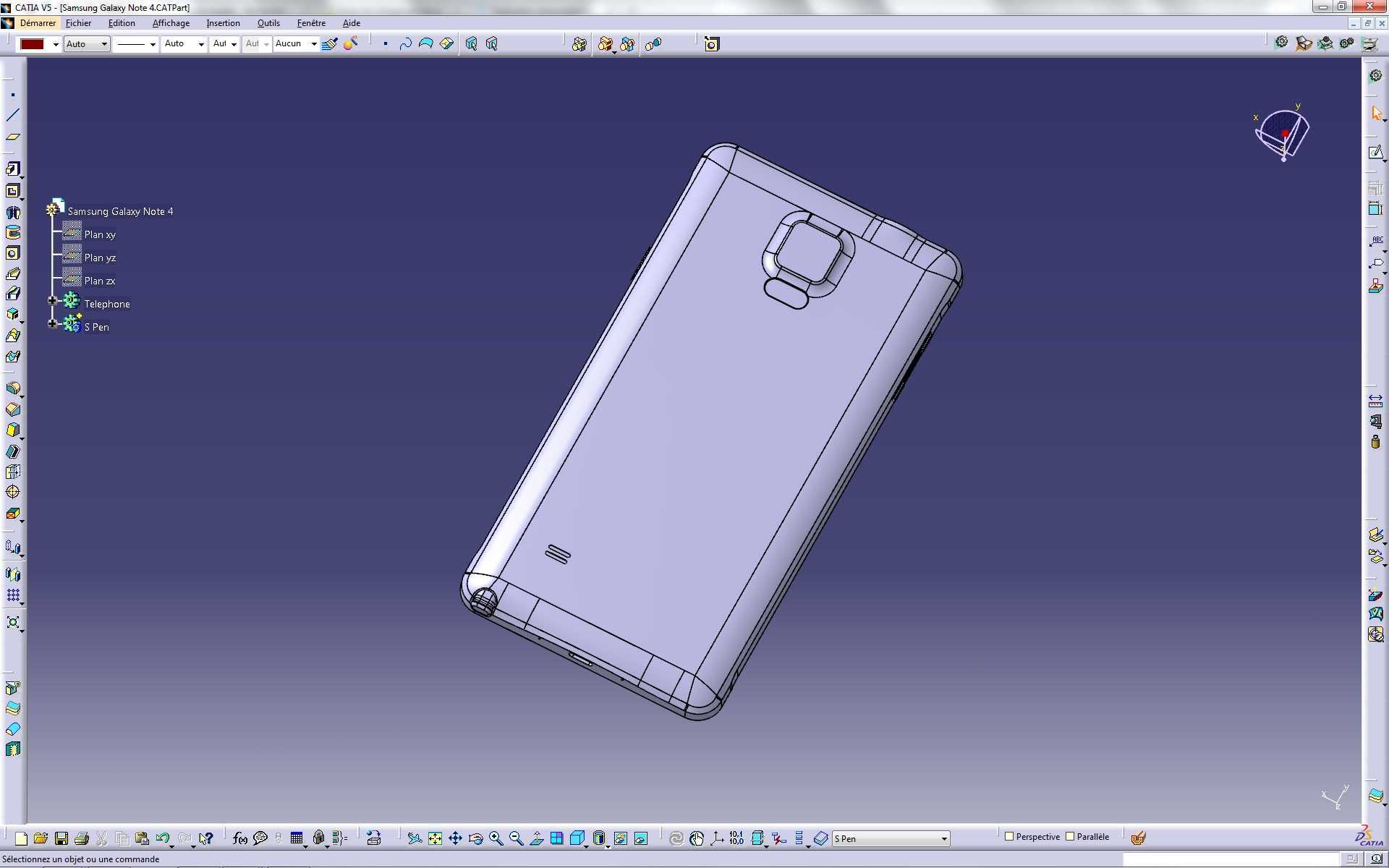
Task: Select the Spline curve icon in top toolbar
Action: [406, 44]
